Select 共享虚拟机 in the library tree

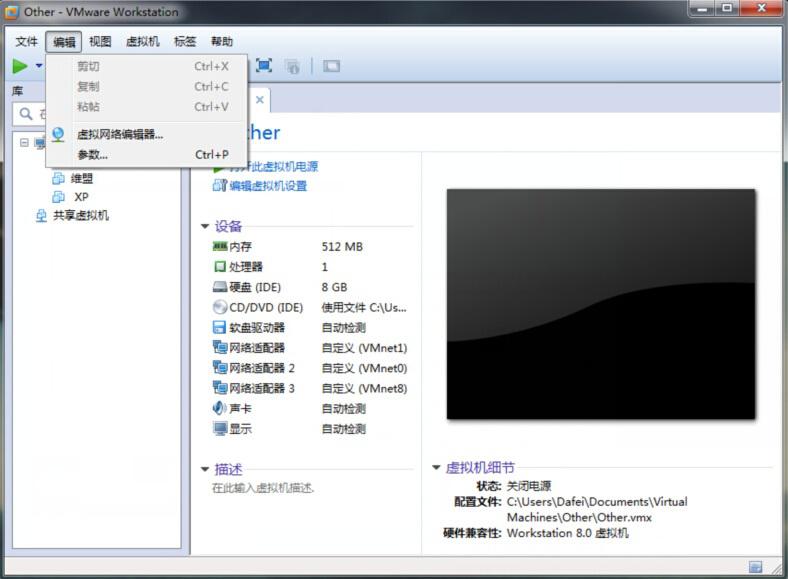click(80, 215)
